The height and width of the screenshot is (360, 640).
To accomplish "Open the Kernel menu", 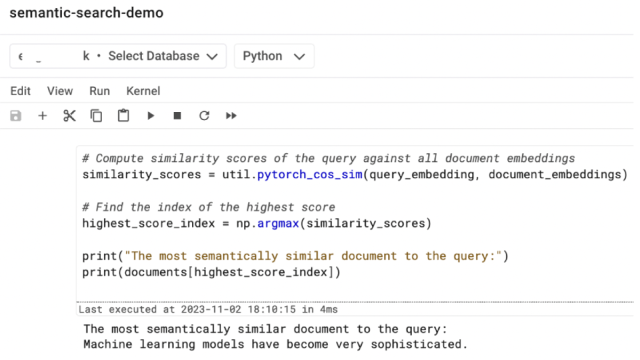I will (143, 91).
